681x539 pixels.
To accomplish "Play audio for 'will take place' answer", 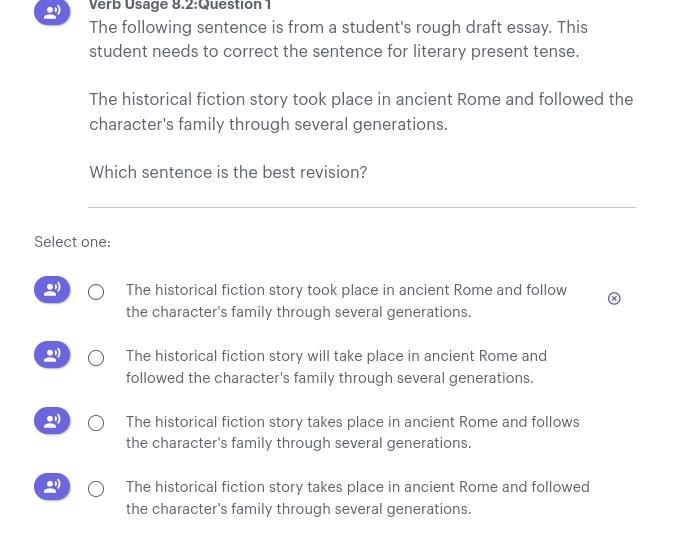I will tap(52, 355).
